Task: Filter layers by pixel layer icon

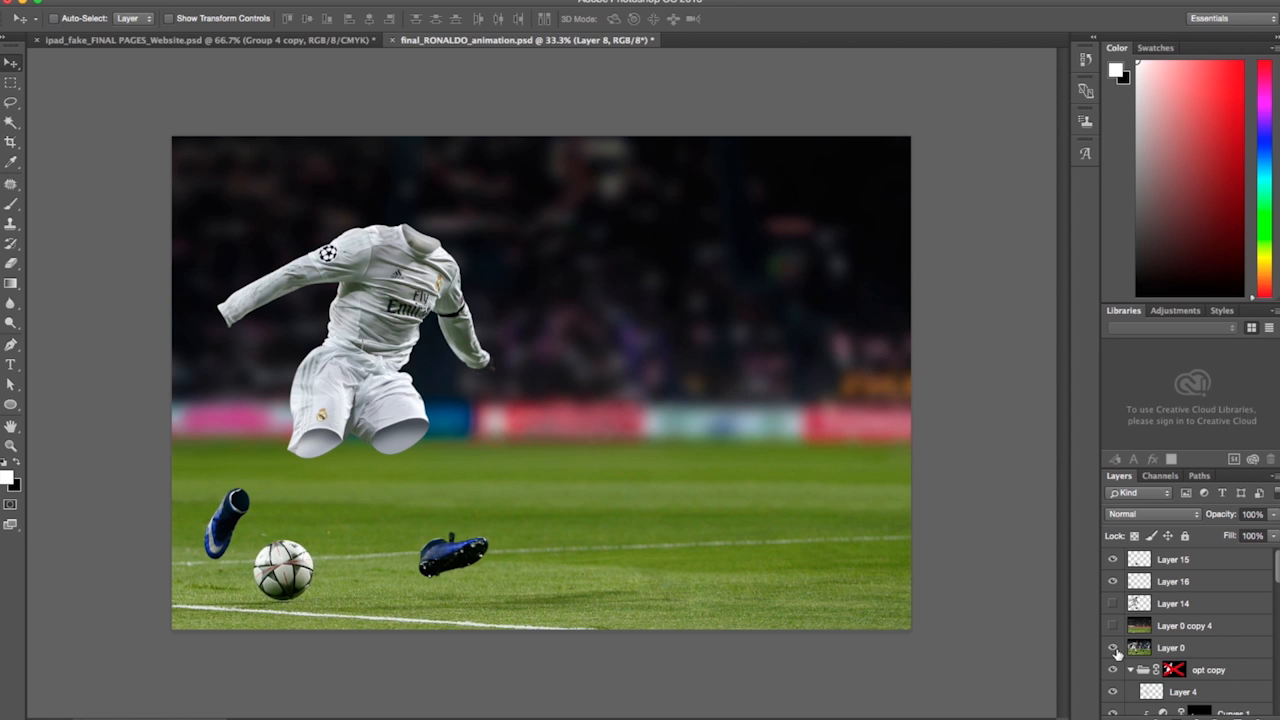Action: coord(1187,493)
